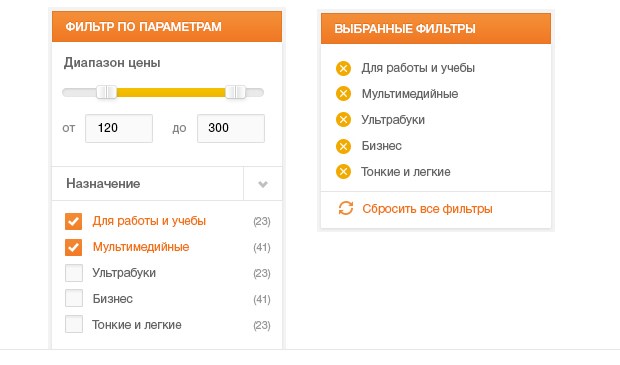Remove the Мультимедийные selected filter icon

click(x=343, y=94)
